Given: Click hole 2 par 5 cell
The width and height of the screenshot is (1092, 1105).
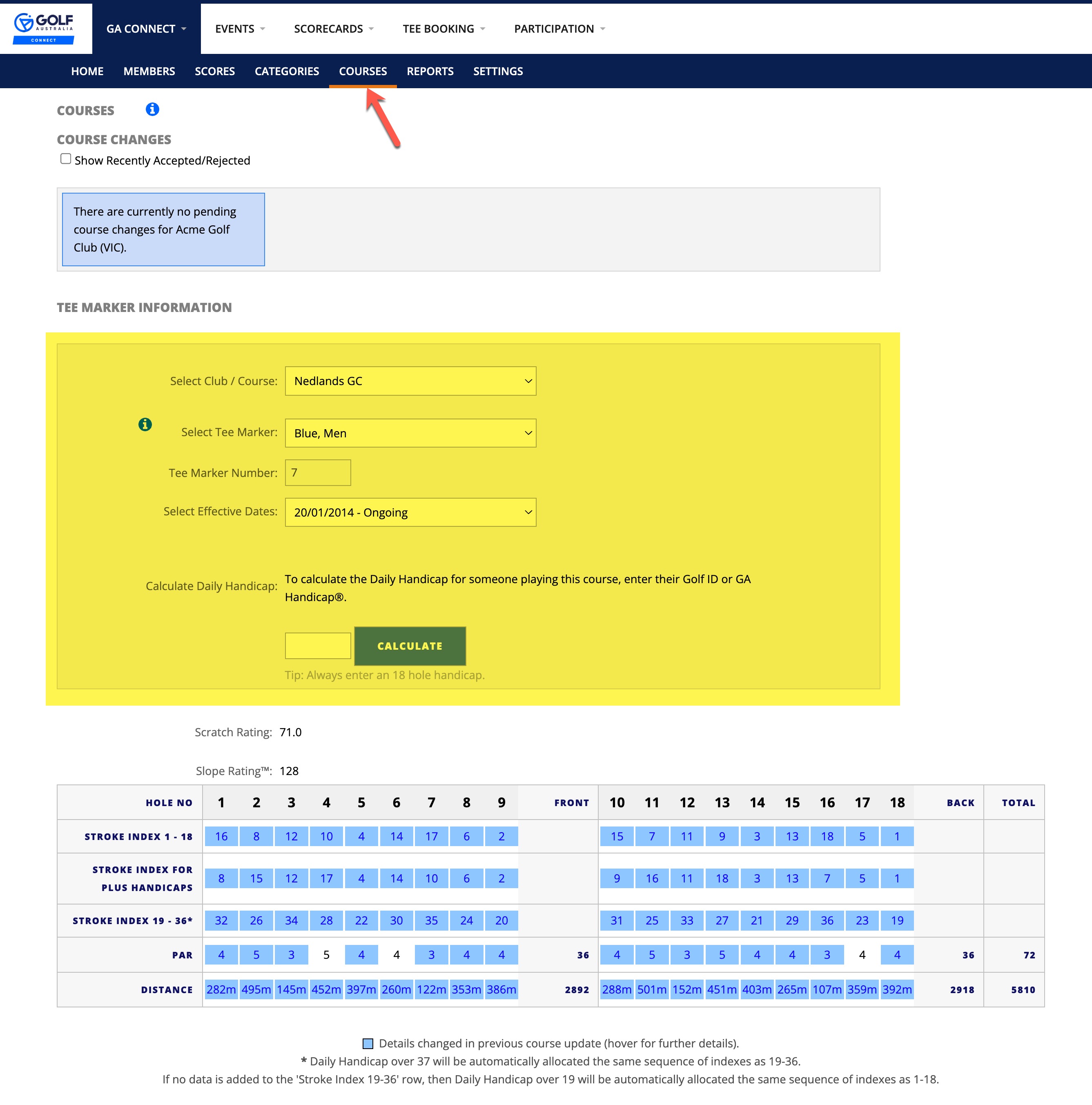Looking at the screenshot, I should pos(256,955).
